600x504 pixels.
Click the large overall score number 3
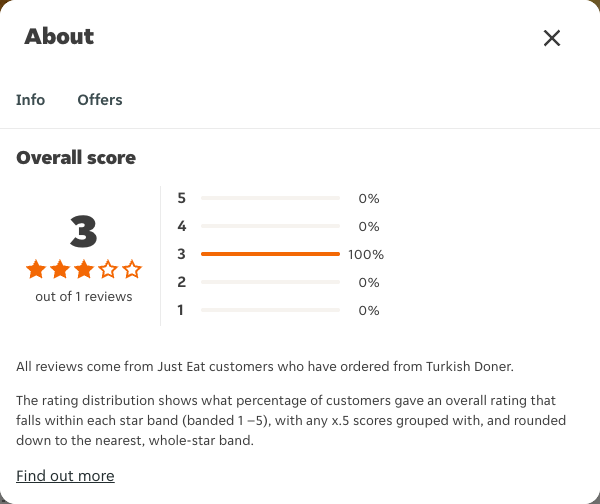83,231
